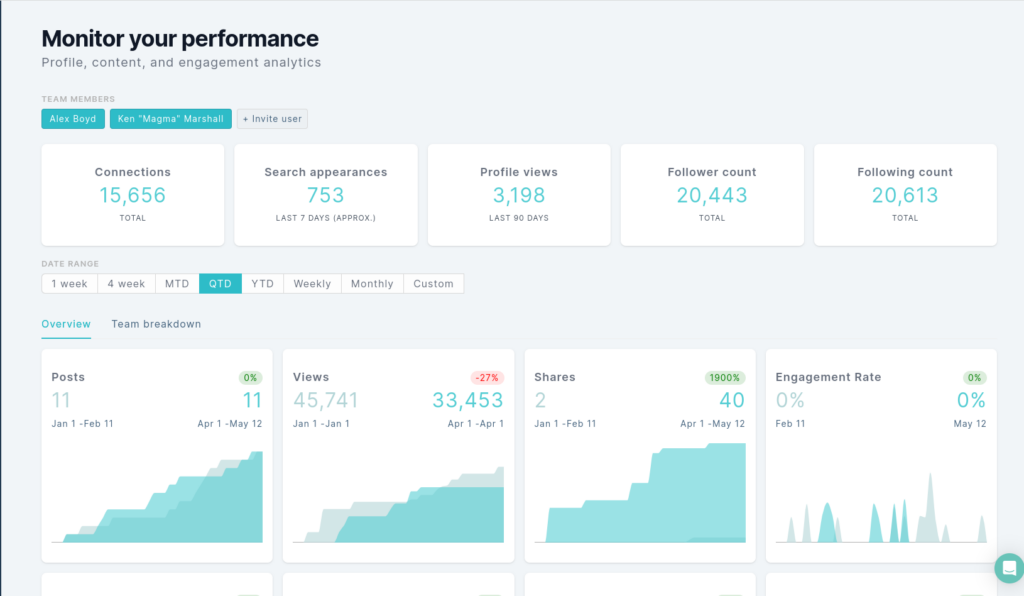
Task: Open the Custom date range option
Action: [434, 283]
